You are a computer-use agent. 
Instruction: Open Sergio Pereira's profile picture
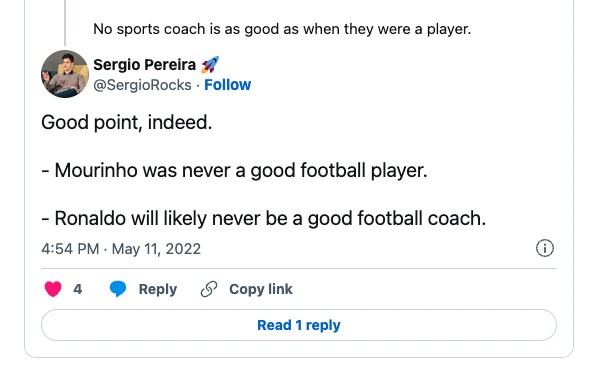tap(65, 74)
